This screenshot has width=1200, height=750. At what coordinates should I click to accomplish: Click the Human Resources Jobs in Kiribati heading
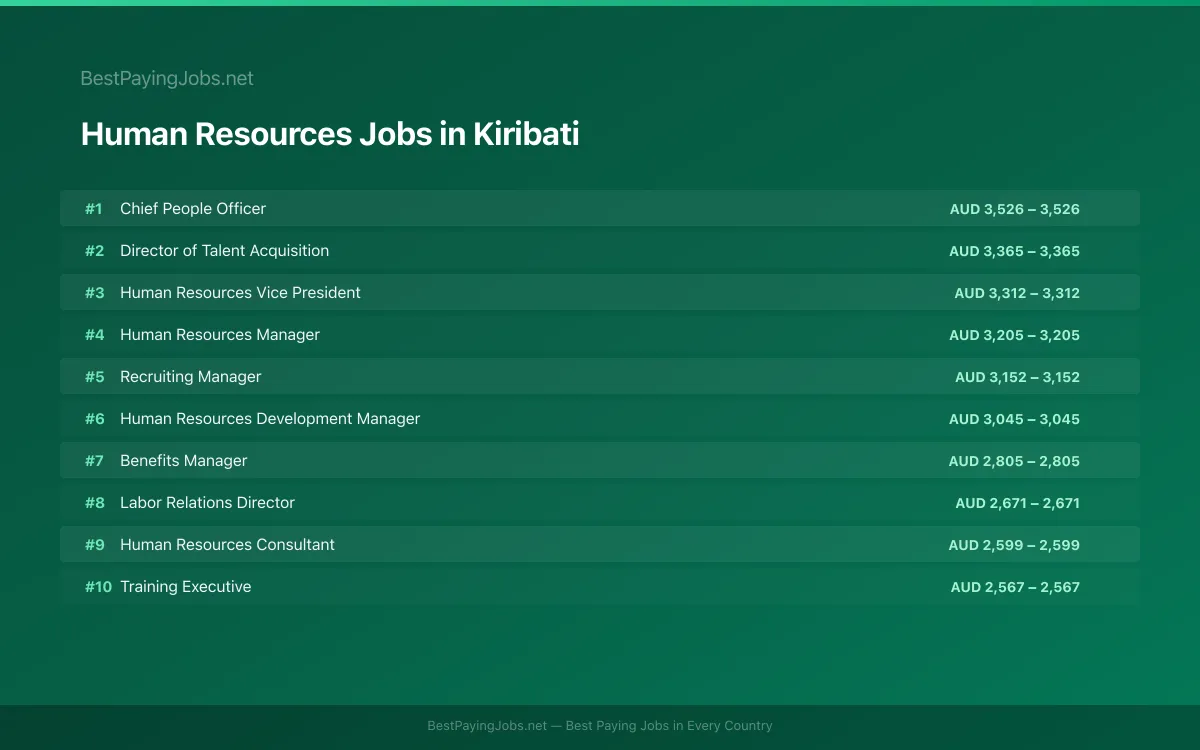[330, 134]
